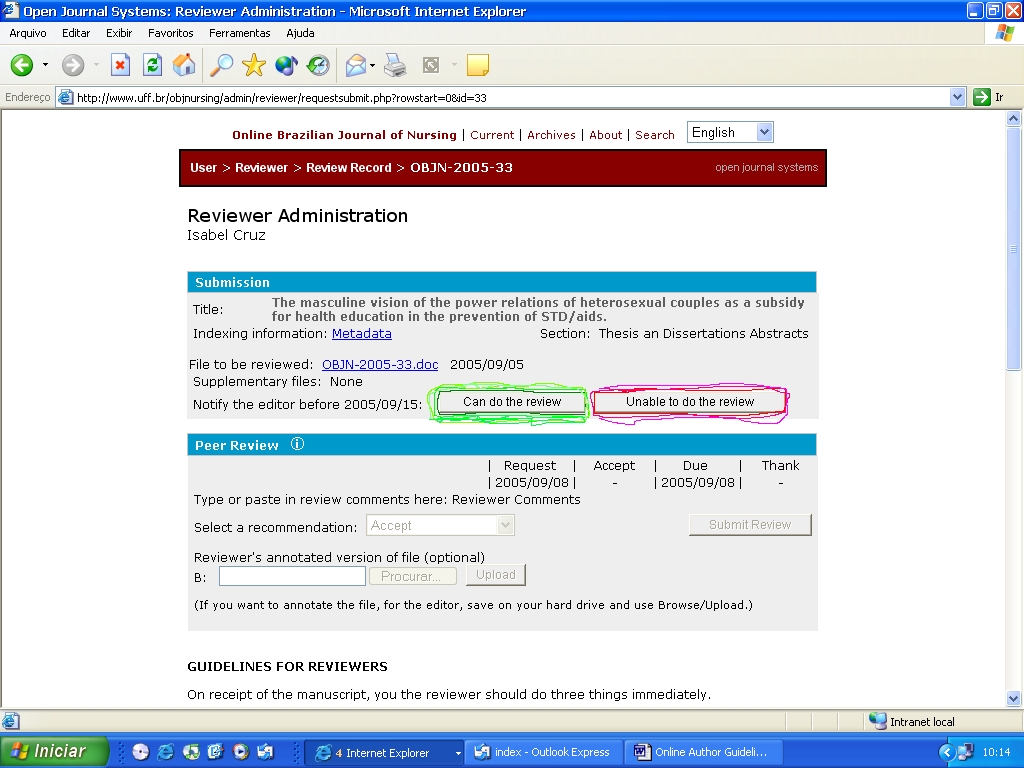Click the Print icon in toolbar

click(395, 66)
